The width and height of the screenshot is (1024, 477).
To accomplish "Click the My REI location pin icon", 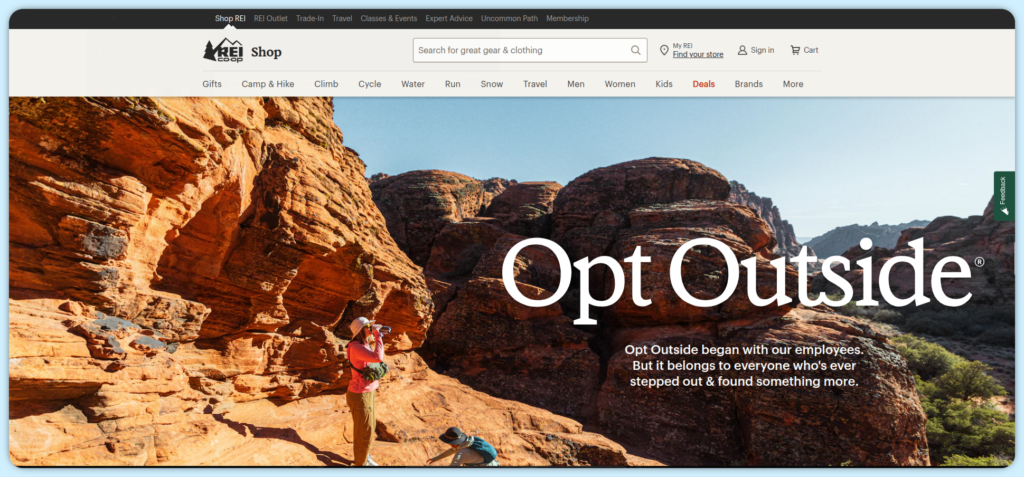I will pyautogui.click(x=664, y=50).
